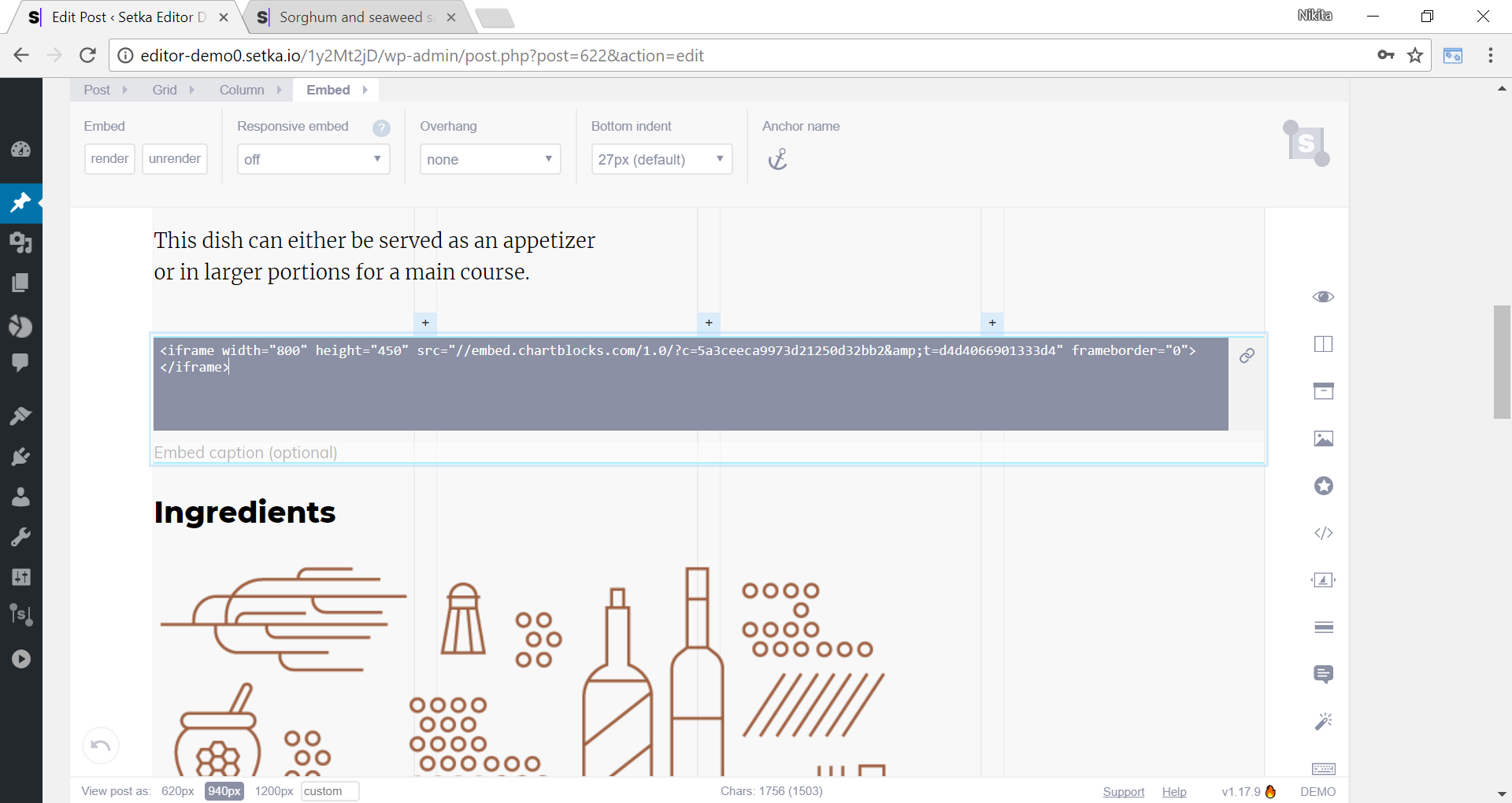1512x803 pixels.
Task: Select the Column breadcrumb tab
Action: [x=242, y=90]
